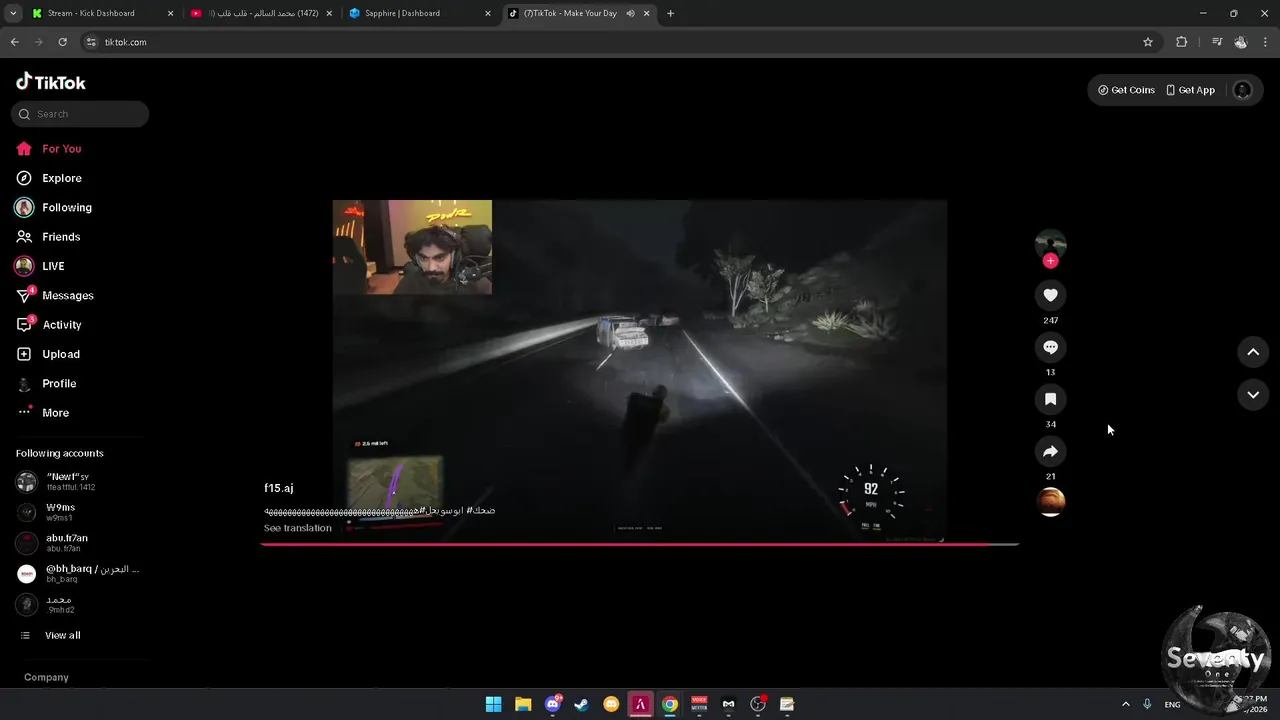View site information icon

(x=91, y=42)
